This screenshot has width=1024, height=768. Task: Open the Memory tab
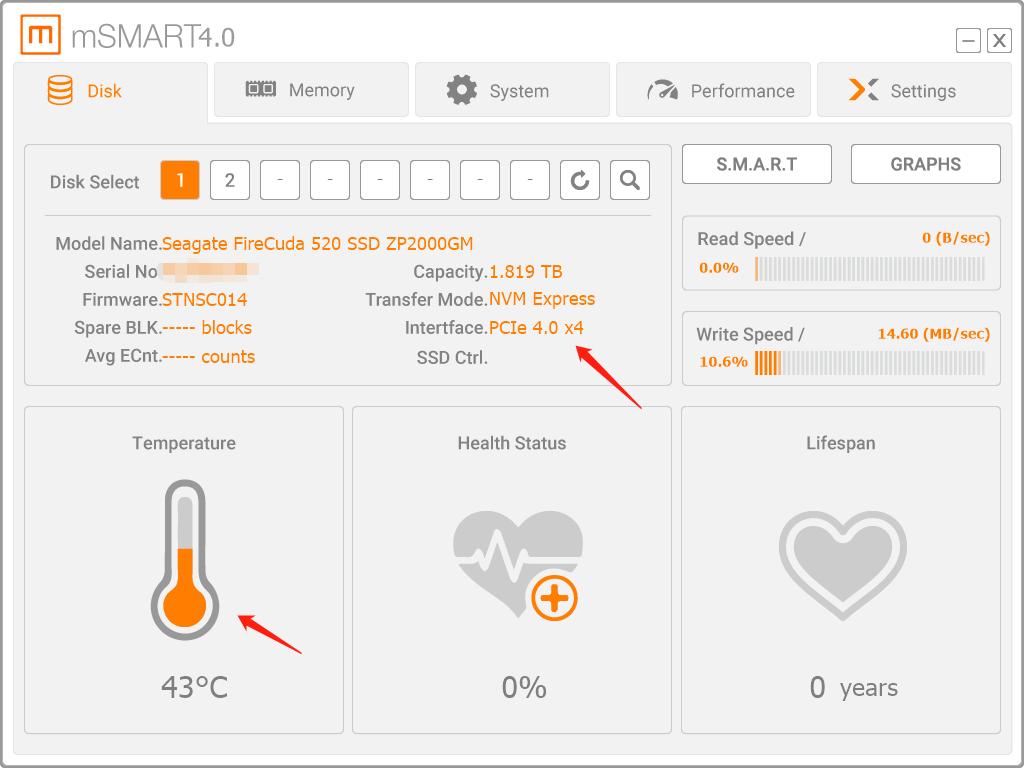(x=311, y=90)
